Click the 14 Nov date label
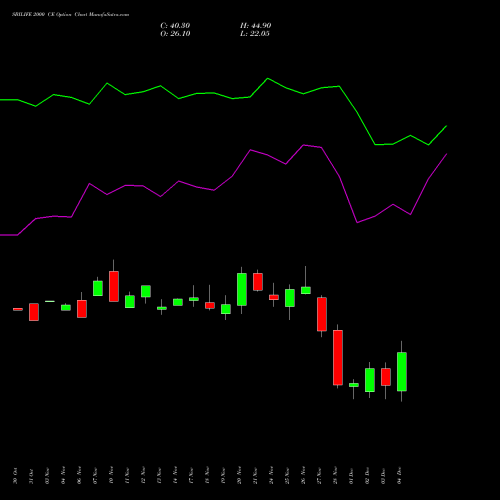The height and width of the screenshot is (500, 500). tap(175, 476)
